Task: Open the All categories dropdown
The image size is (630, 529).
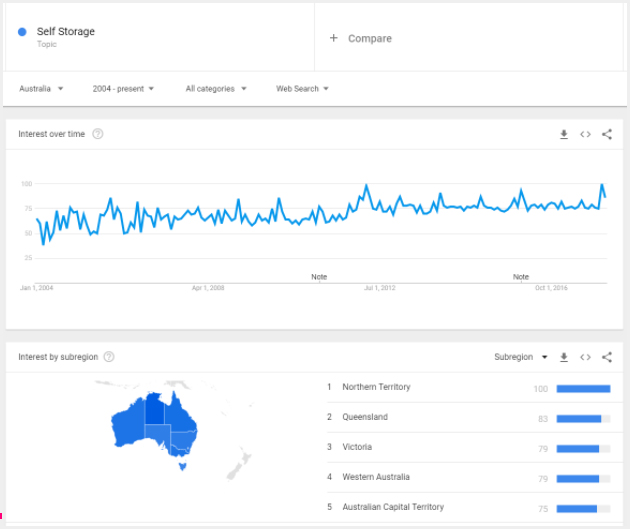Action: coord(216,88)
